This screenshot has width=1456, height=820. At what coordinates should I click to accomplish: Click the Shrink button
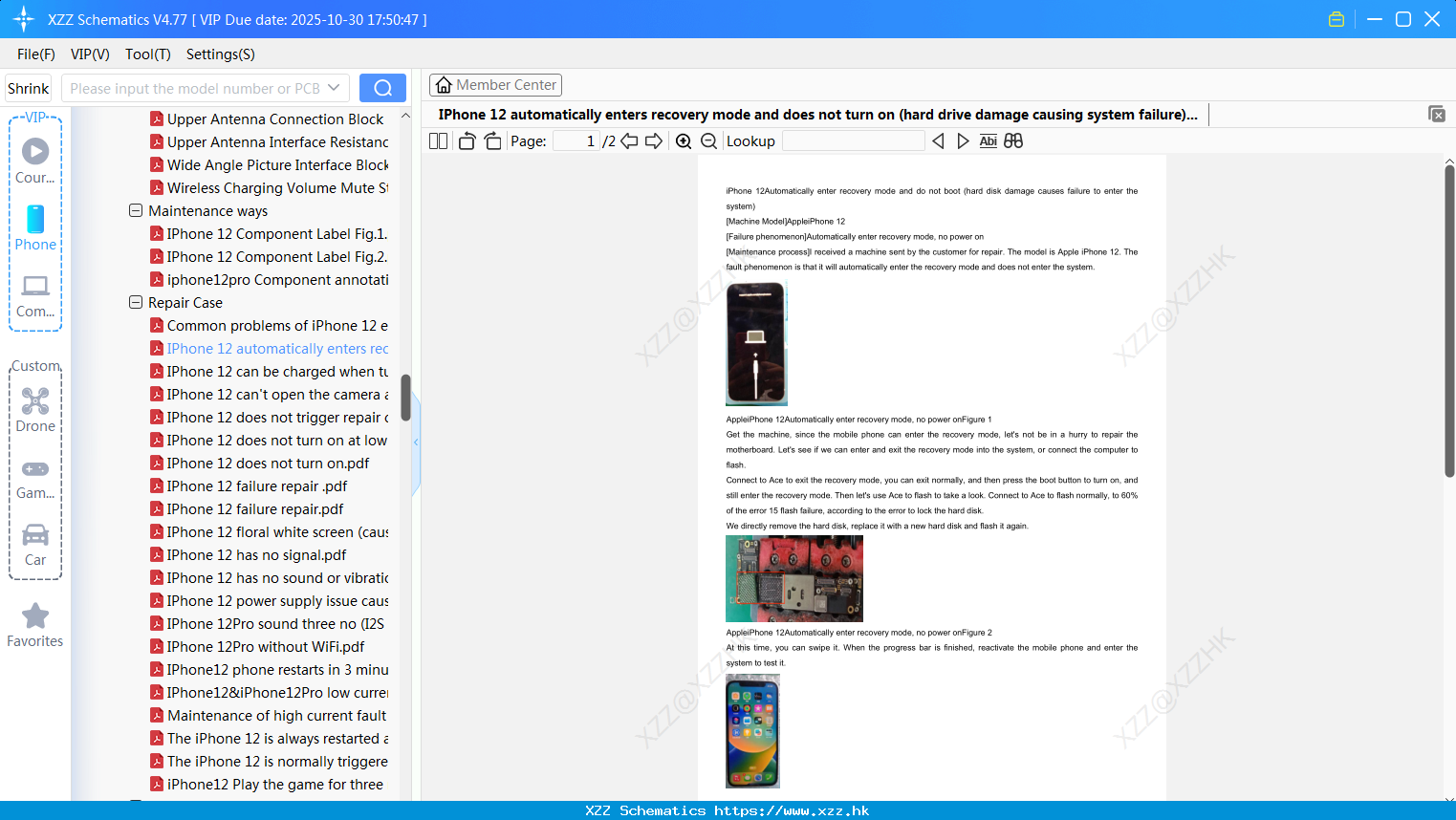point(29,88)
